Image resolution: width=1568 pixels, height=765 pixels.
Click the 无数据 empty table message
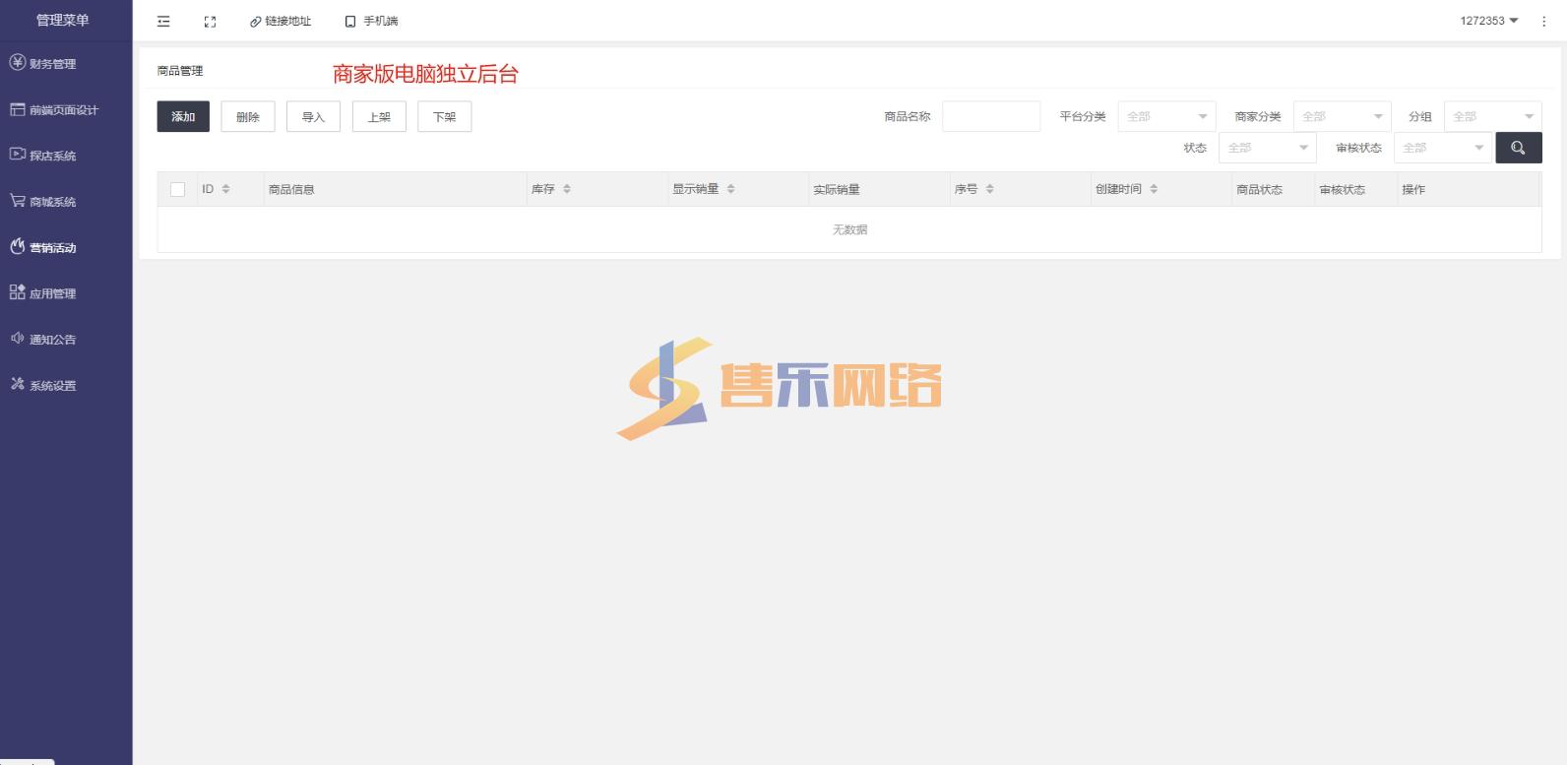coord(849,229)
